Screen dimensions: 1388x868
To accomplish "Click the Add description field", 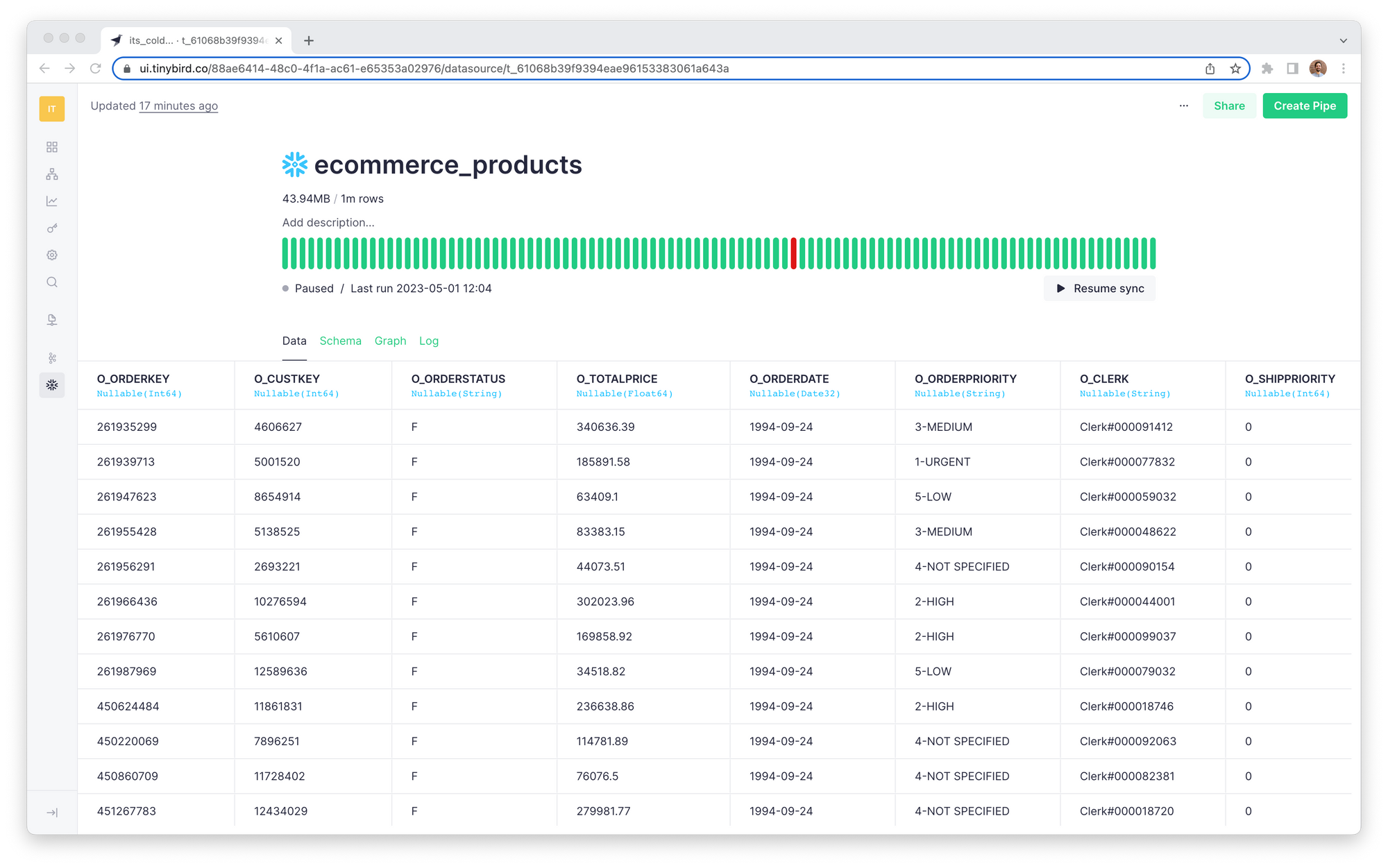I will [328, 223].
